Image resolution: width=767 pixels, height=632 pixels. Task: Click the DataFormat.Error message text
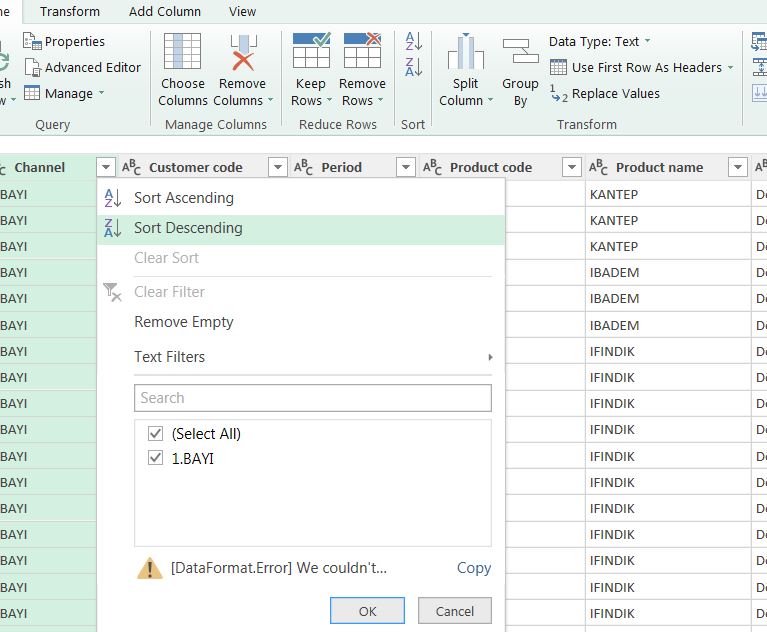[x=279, y=568]
